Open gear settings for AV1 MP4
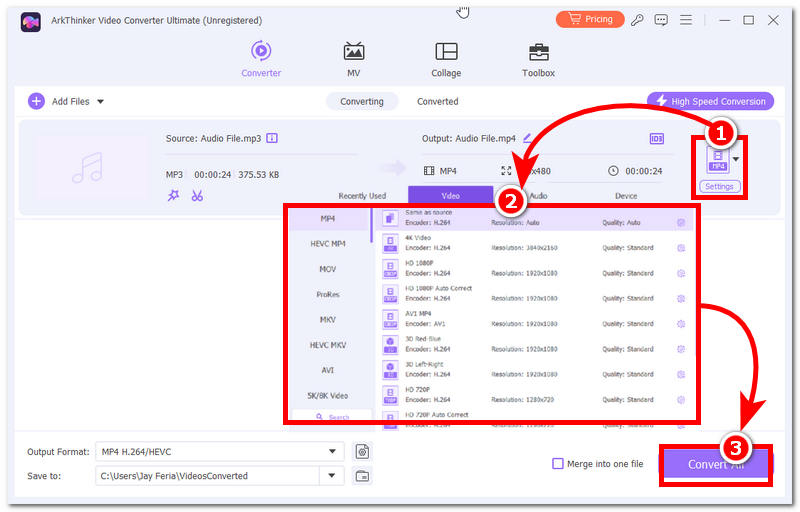 (681, 324)
